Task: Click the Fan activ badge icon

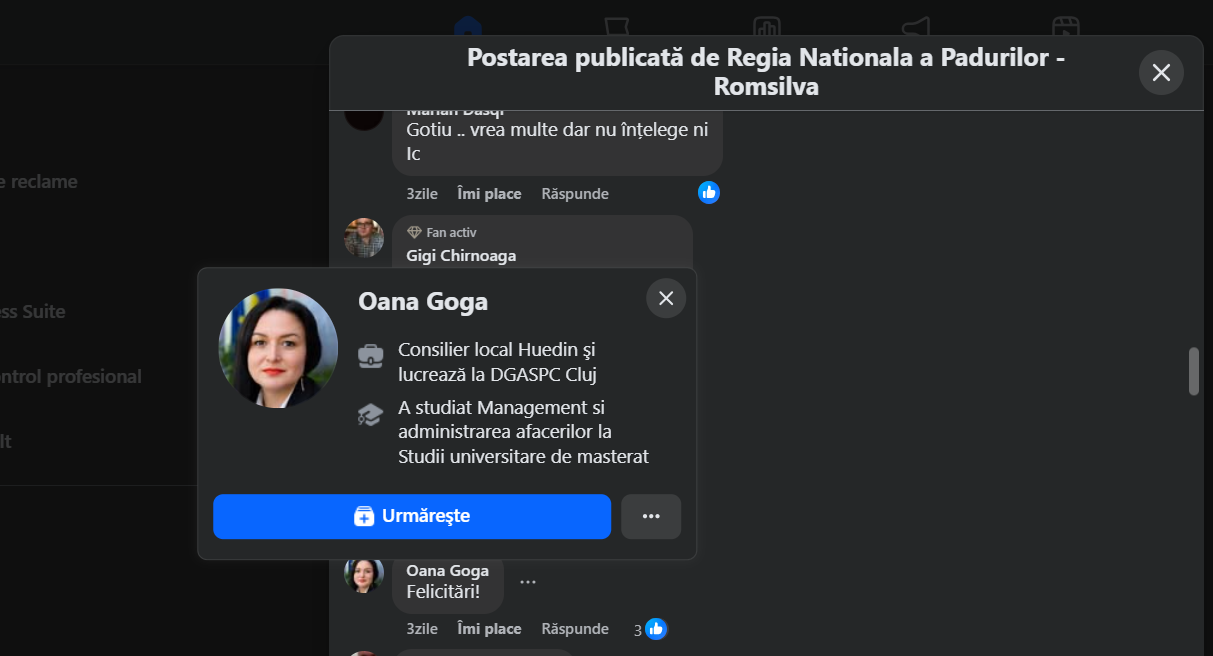Action: pos(414,232)
